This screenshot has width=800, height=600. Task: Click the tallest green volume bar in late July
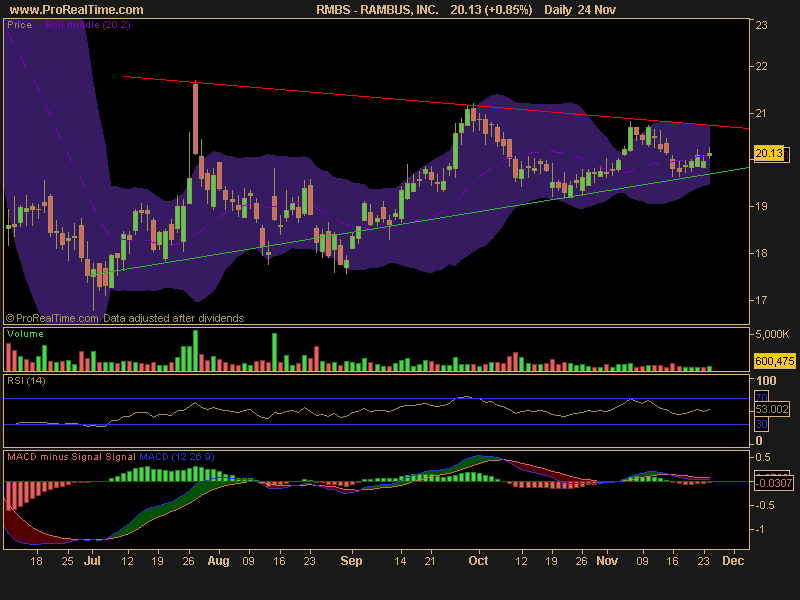coord(195,351)
